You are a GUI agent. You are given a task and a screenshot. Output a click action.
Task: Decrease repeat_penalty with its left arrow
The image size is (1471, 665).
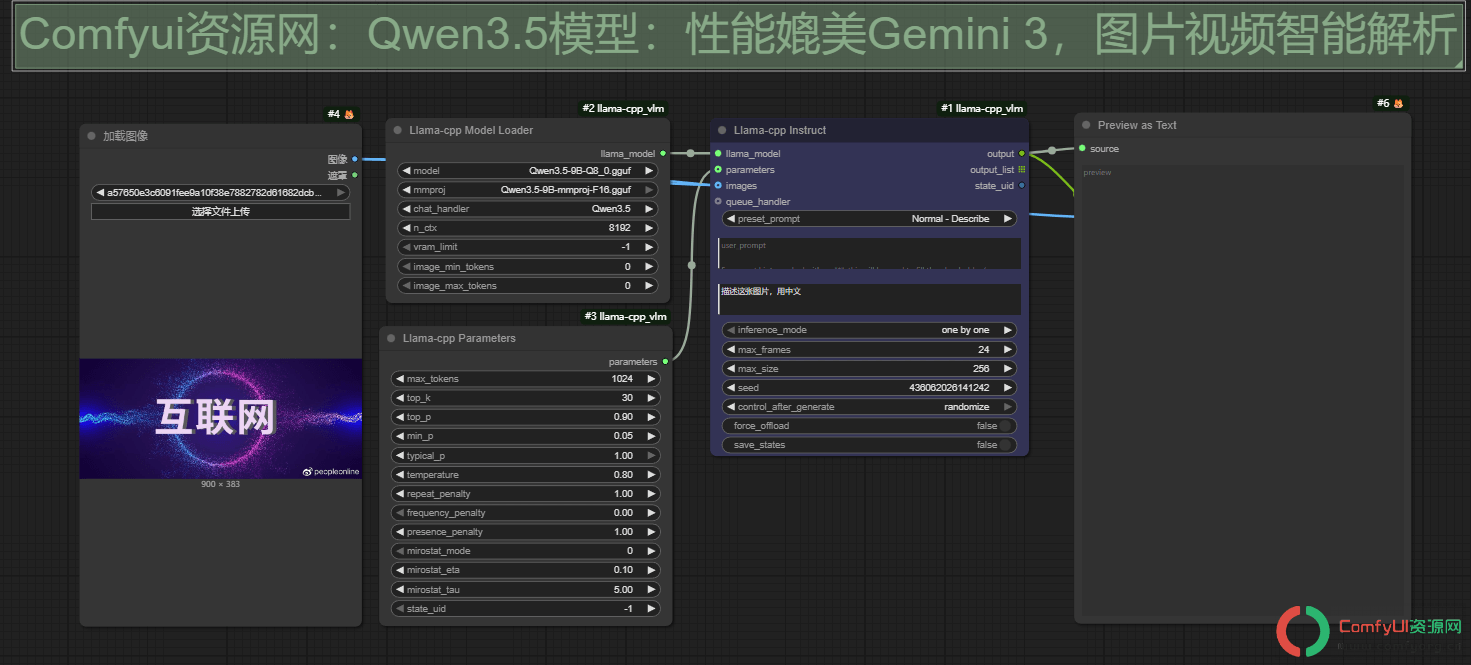pos(399,494)
